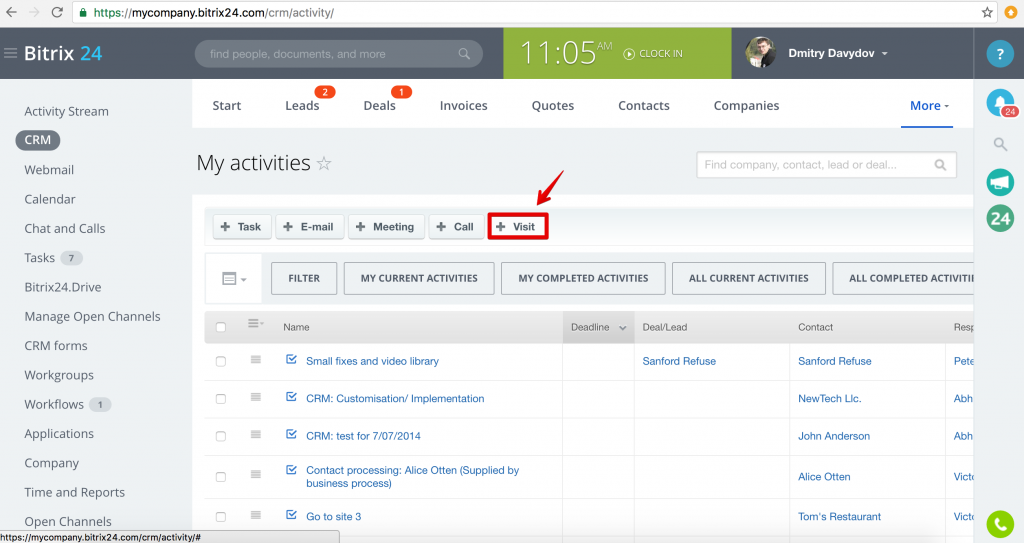Sort by the Deadline column arrow

[622, 328]
